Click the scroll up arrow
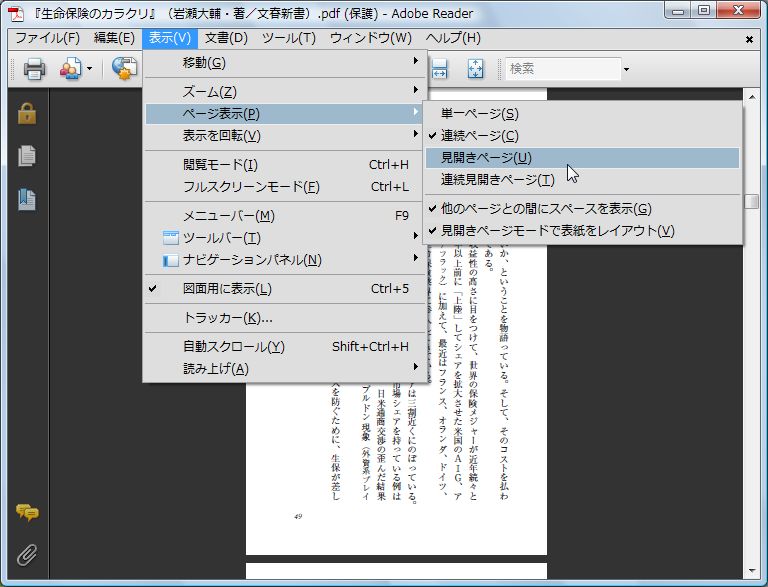The image size is (768, 587). coord(752,97)
